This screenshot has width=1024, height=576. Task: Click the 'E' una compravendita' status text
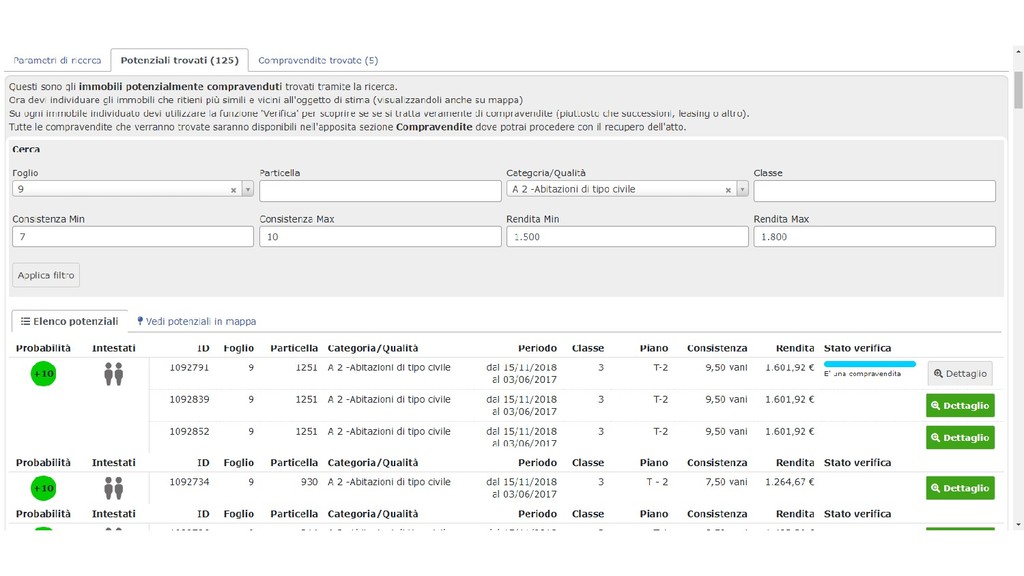click(862, 374)
